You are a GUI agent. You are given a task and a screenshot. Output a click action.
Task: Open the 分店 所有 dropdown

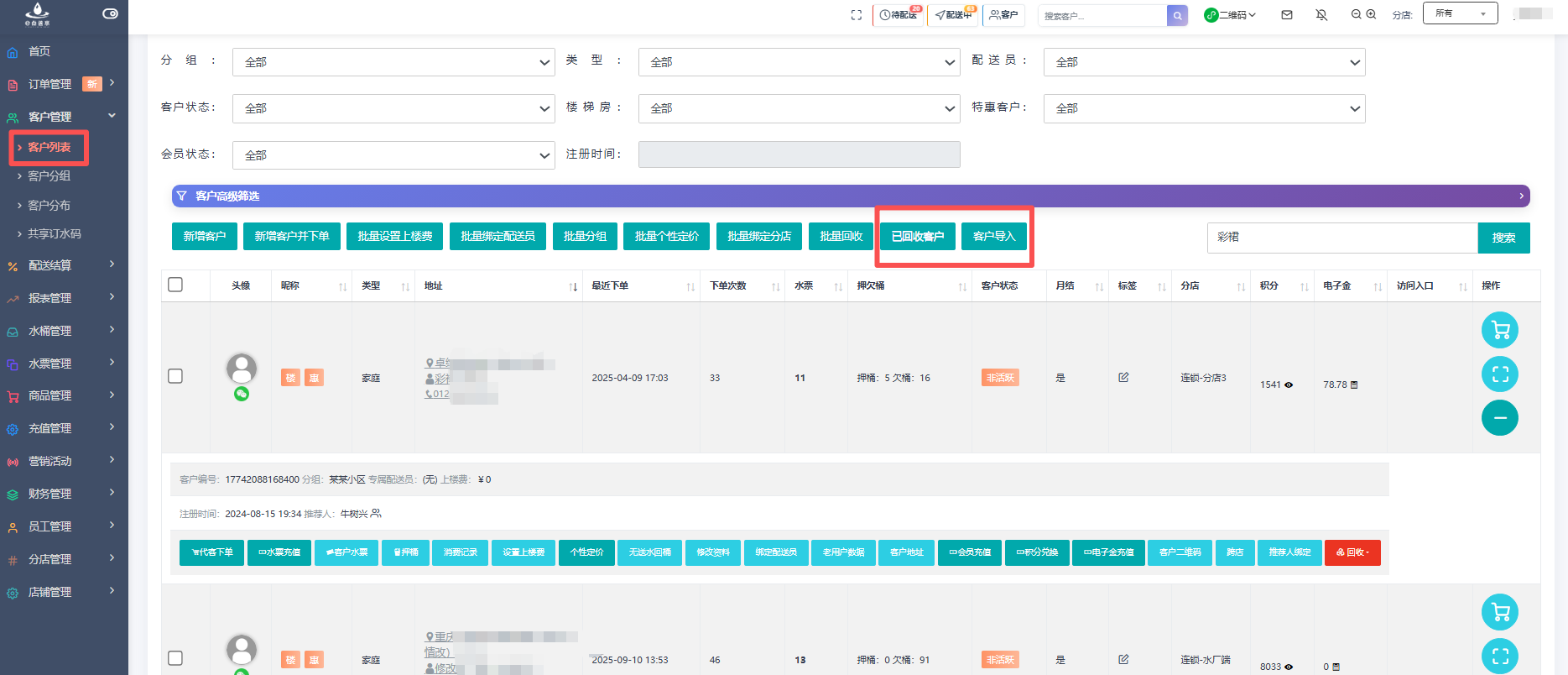[1460, 13]
